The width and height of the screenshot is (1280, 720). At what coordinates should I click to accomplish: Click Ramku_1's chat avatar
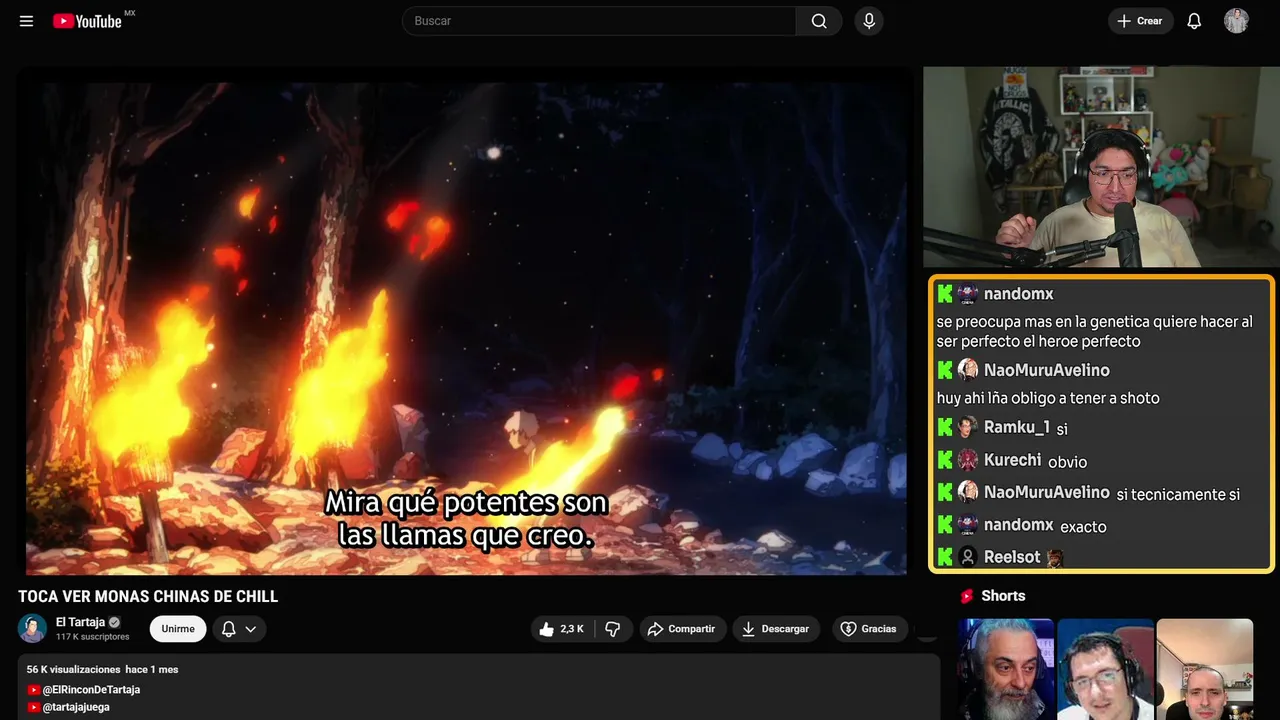tap(968, 428)
